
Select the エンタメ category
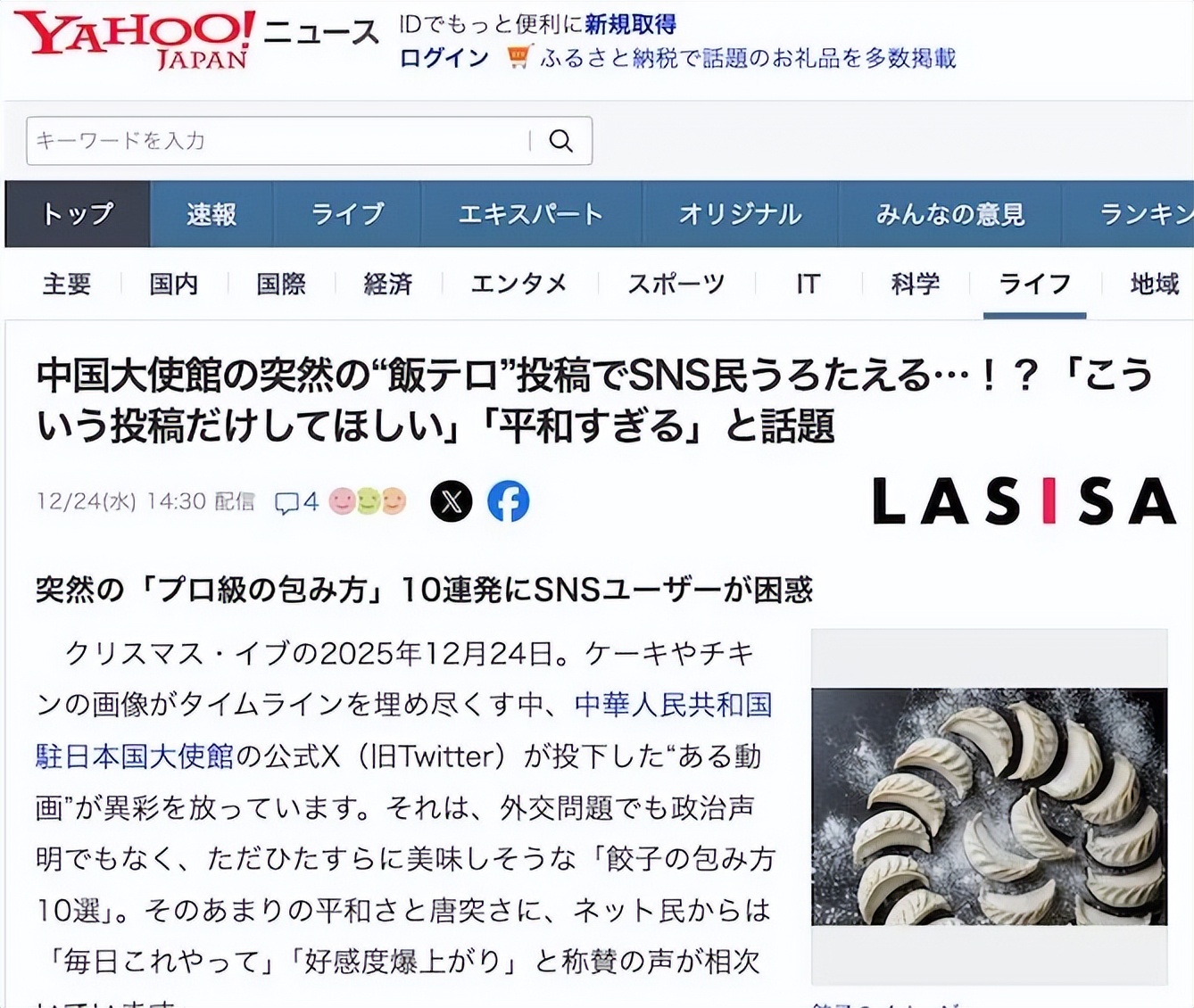coord(518,284)
